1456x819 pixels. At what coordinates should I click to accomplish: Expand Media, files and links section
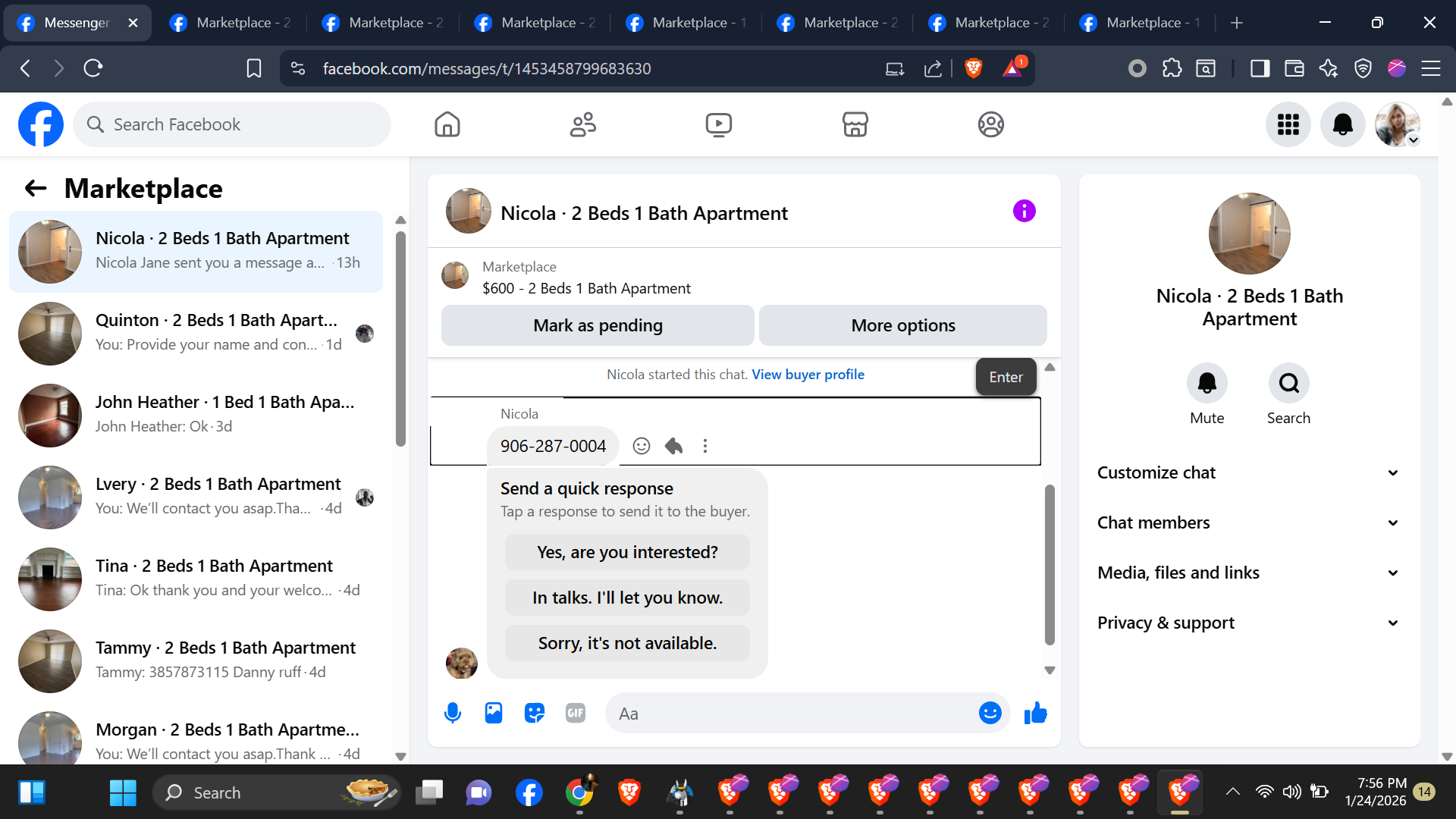(x=1249, y=573)
